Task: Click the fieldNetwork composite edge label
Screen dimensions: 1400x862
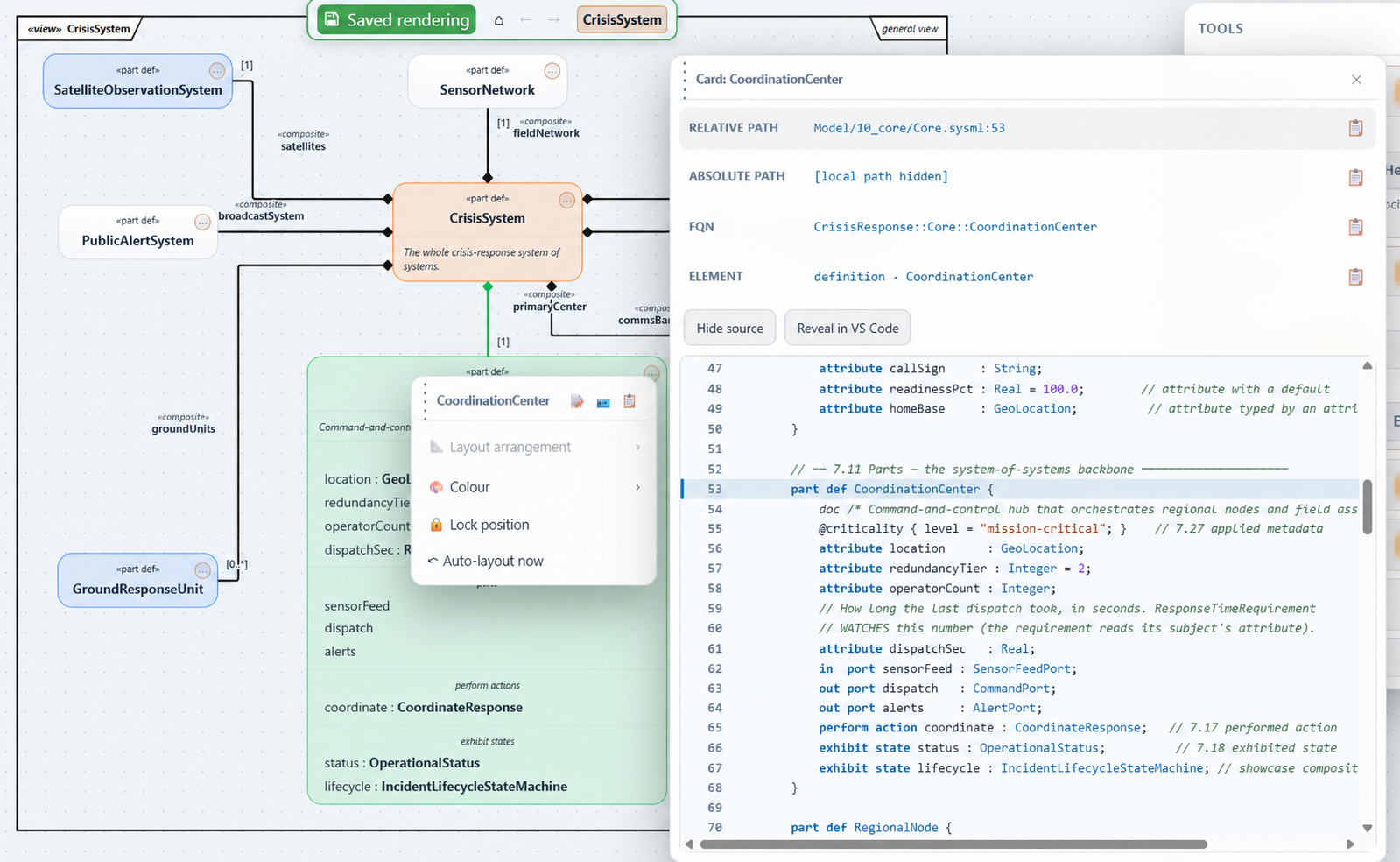Action: [x=545, y=128]
